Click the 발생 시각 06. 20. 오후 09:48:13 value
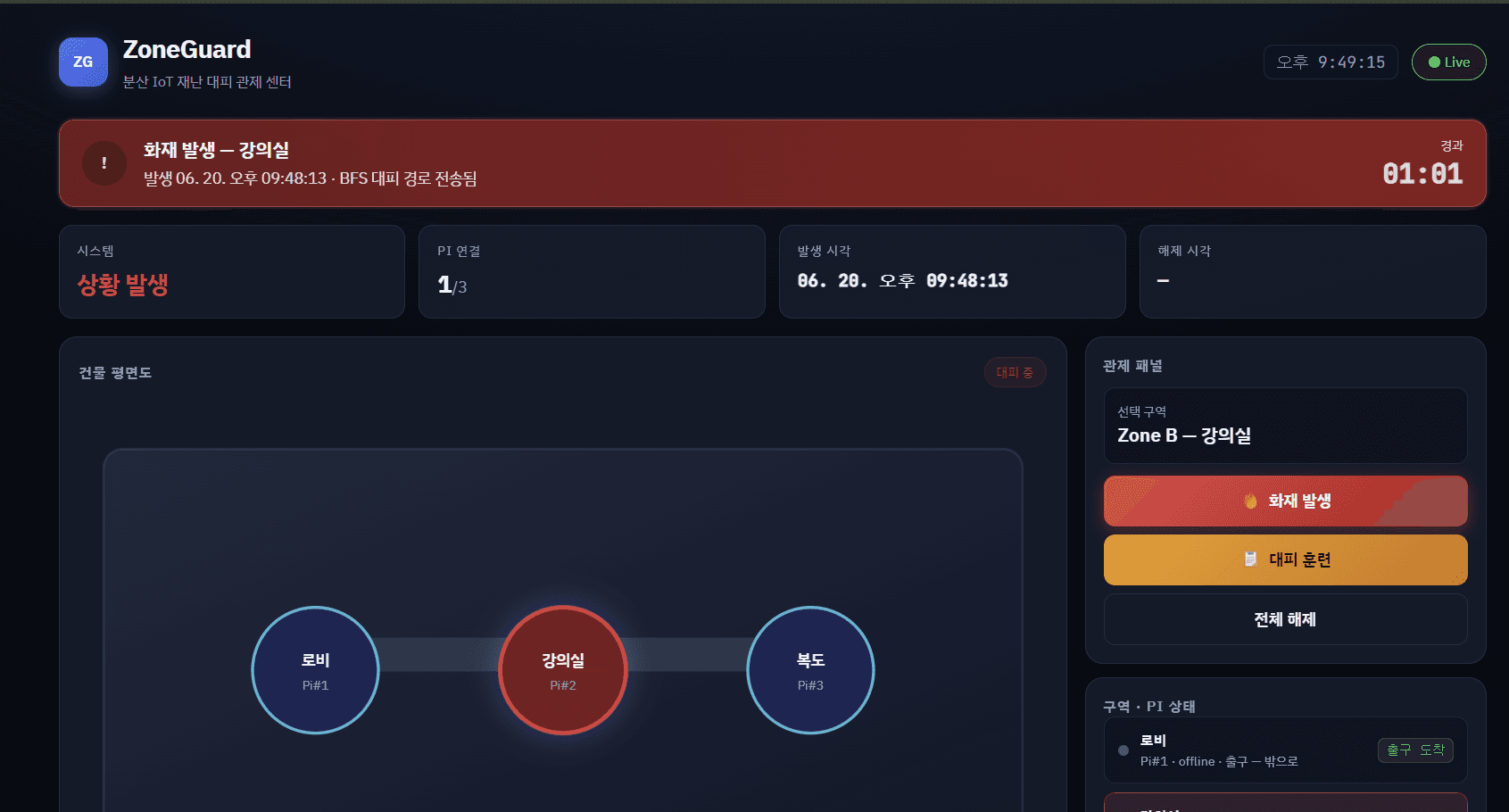 (902, 281)
